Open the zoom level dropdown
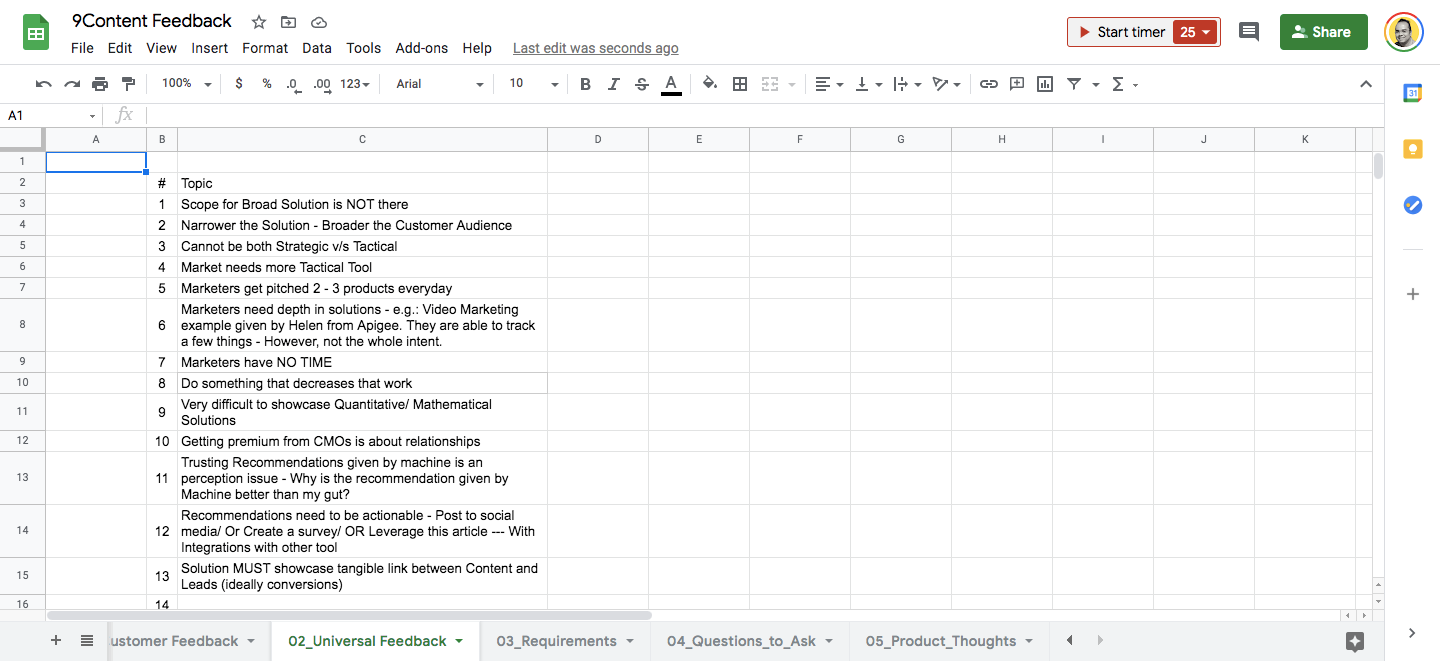1440x661 pixels. [x=187, y=84]
